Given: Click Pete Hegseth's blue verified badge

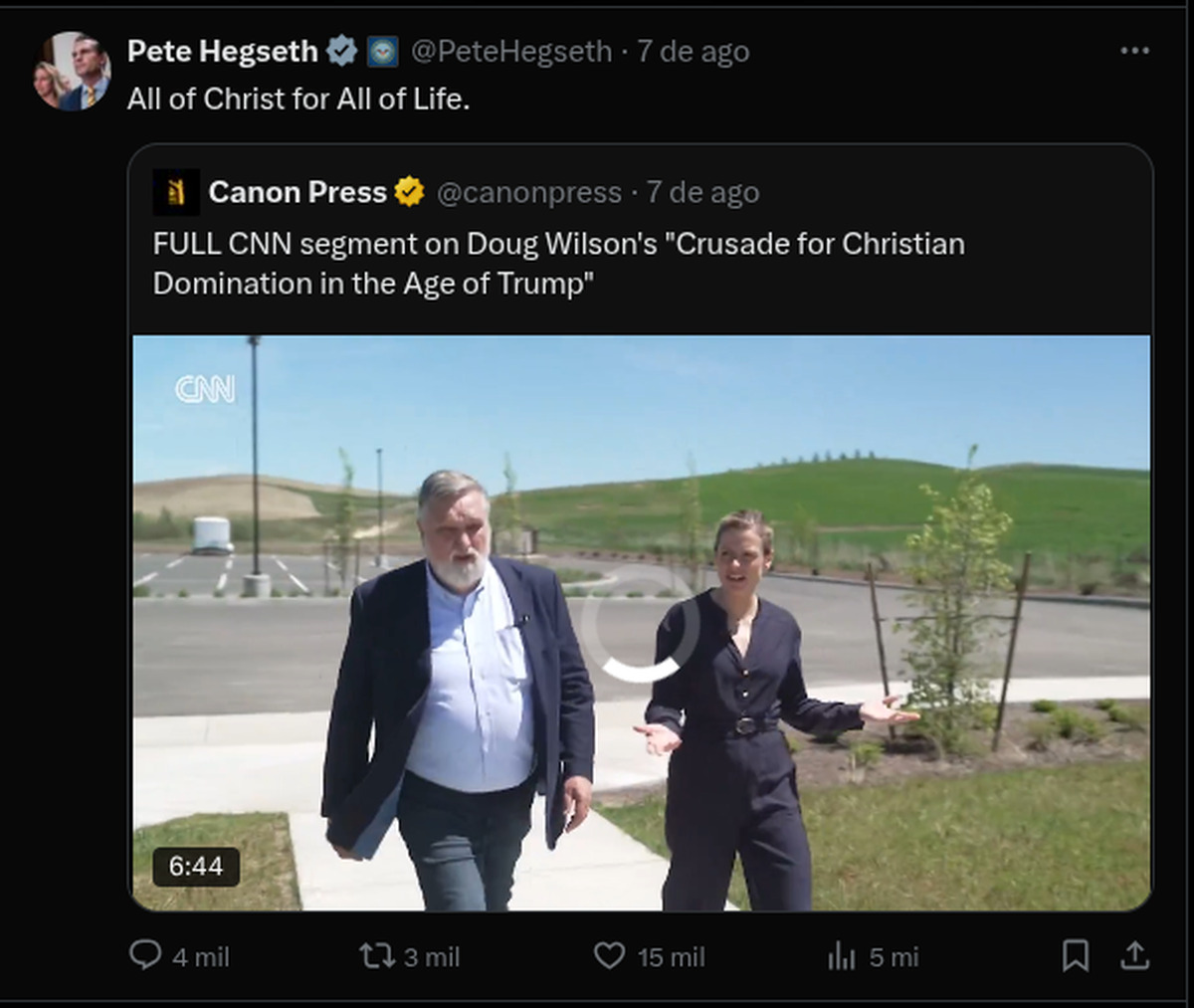Looking at the screenshot, I should (x=342, y=52).
